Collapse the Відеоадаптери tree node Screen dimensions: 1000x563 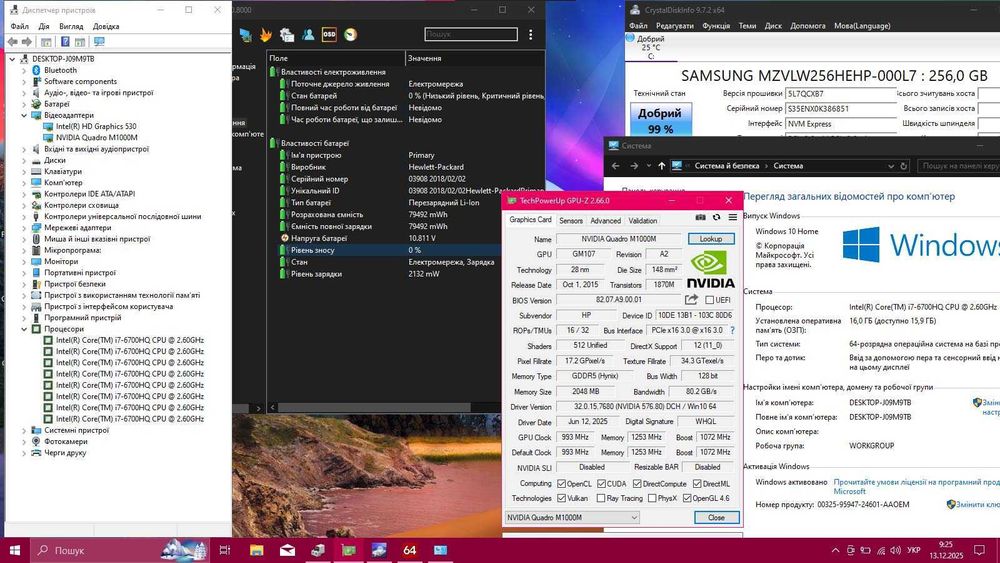pyautogui.click(x=26, y=115)
